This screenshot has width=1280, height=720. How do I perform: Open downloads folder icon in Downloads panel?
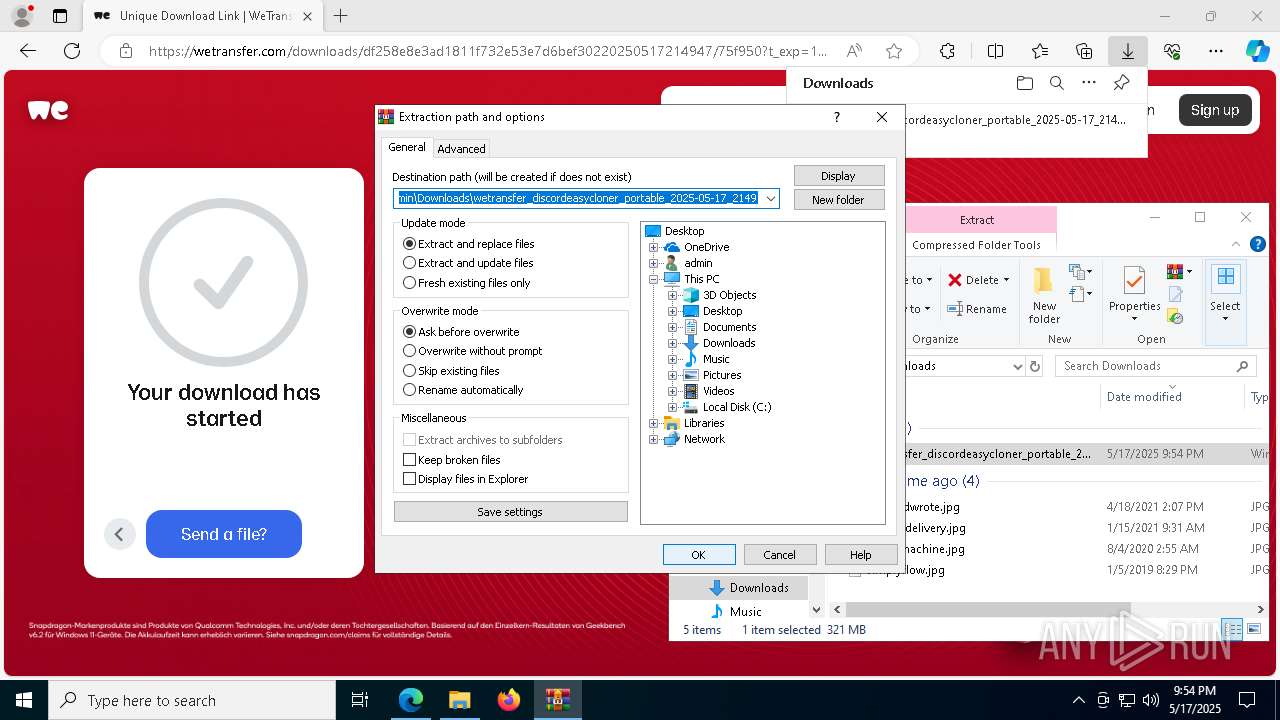[1024, 83]
